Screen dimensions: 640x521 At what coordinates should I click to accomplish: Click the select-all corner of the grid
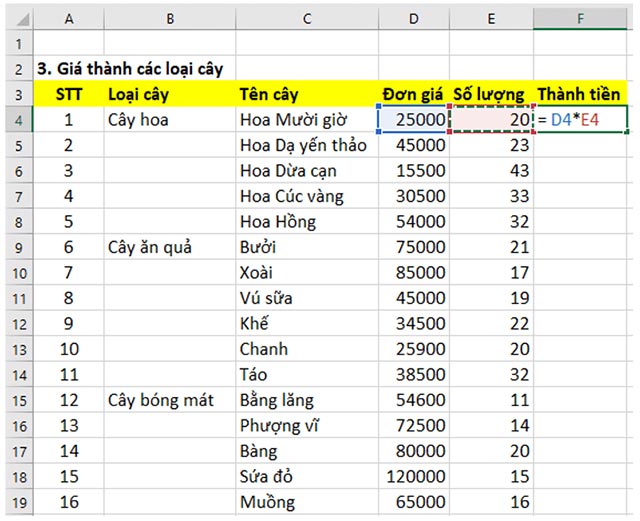point(17,19)
